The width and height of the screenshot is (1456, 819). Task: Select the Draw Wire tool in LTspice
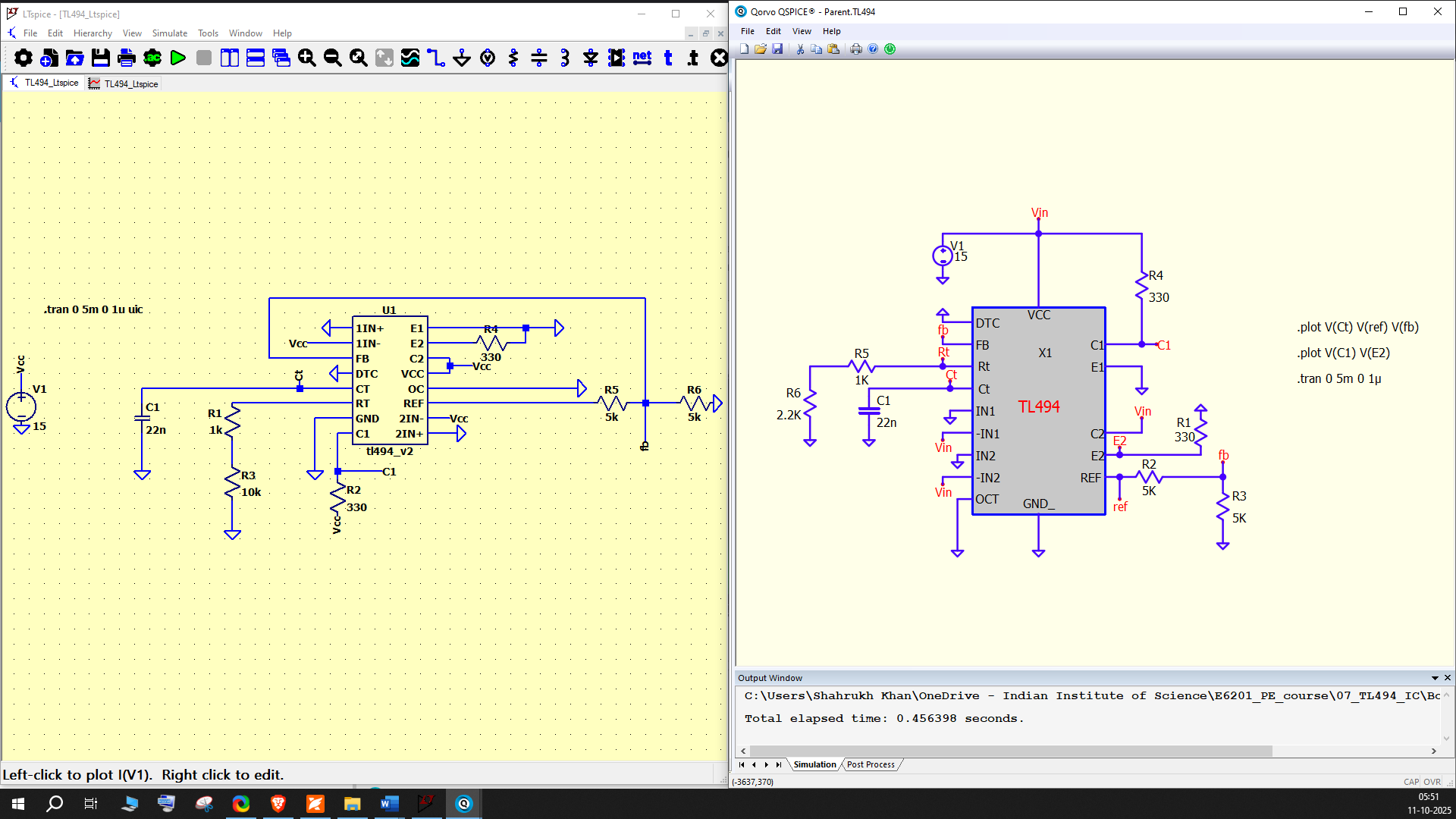tap(436, 58)
